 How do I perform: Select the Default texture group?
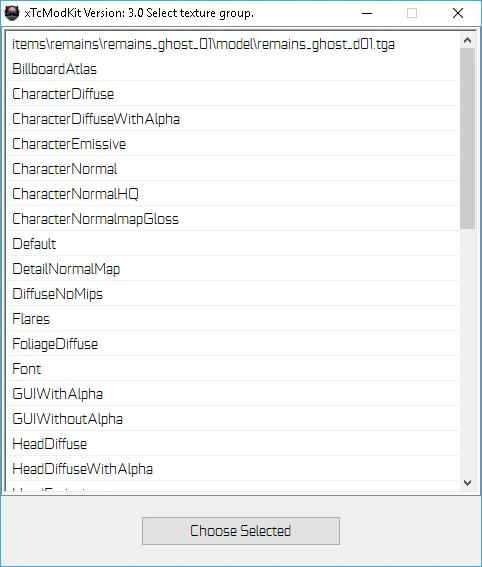coord(233,243)
